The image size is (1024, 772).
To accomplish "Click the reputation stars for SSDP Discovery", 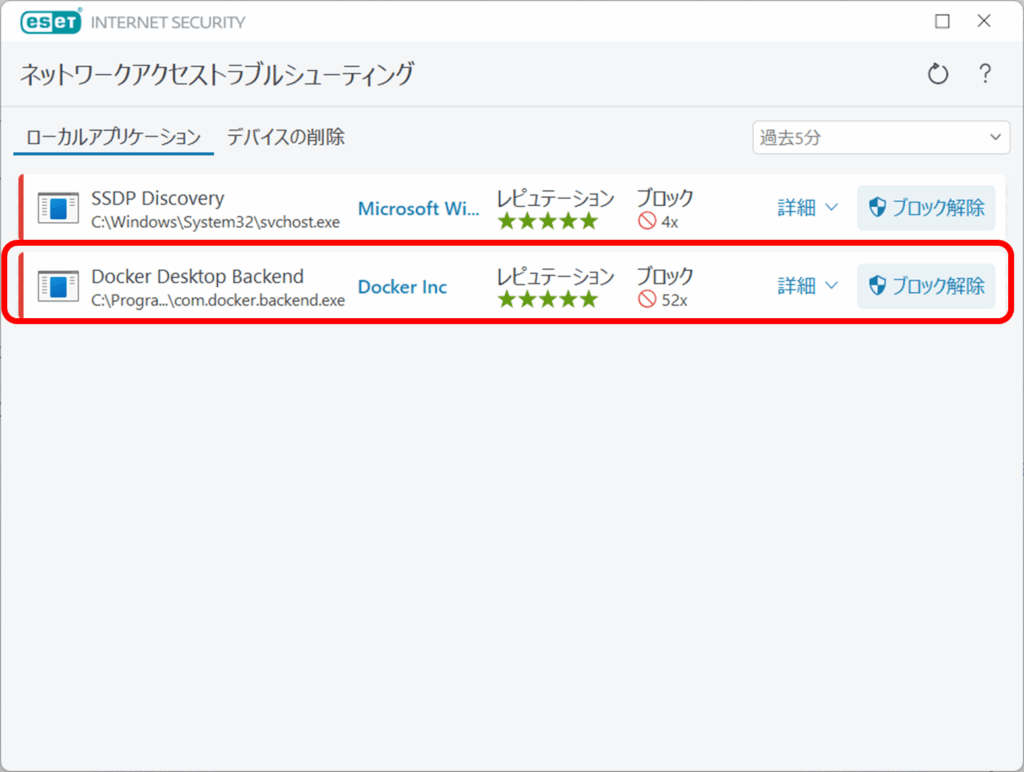I will 548,221.
